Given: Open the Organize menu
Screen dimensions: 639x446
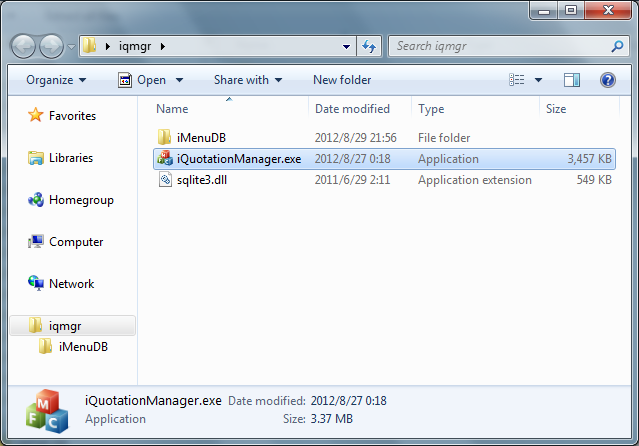Looking at the screenshot, I should (x=56, y=80).
